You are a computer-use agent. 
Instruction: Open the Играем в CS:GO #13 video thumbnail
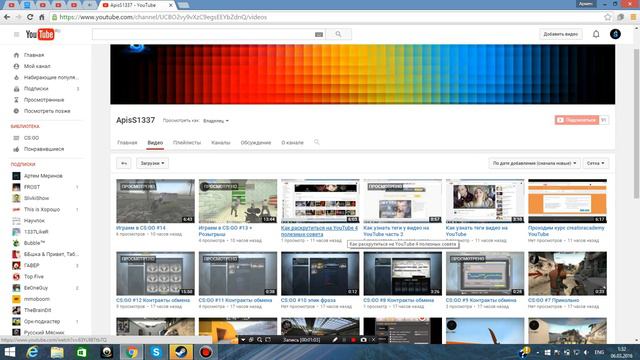point(238,201)
